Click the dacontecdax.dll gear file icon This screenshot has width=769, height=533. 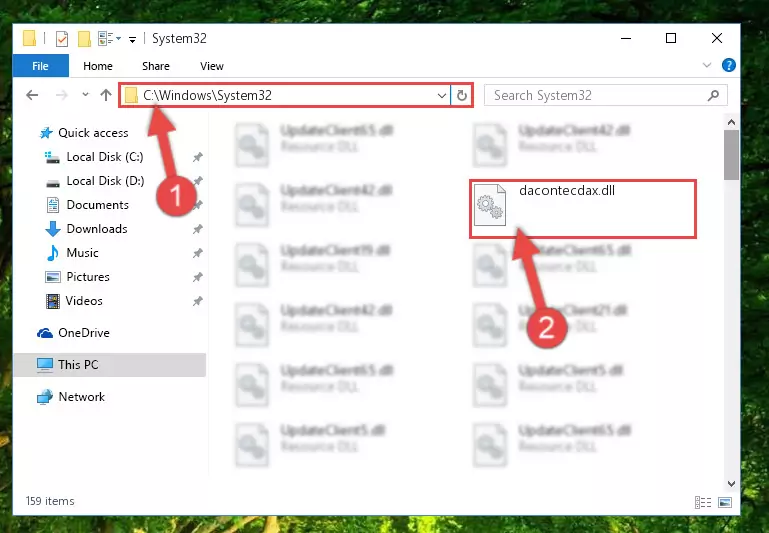(490, 204)
